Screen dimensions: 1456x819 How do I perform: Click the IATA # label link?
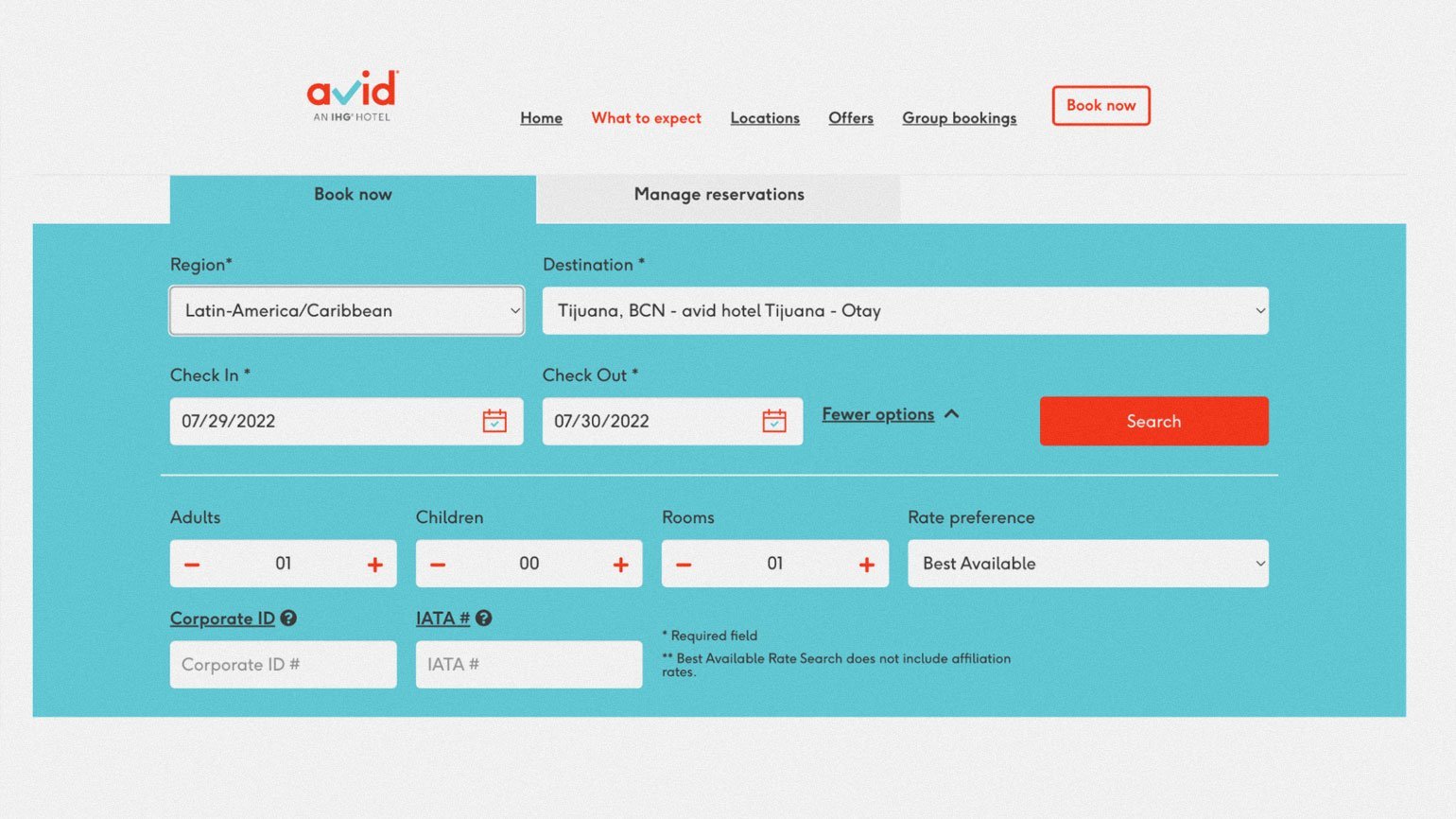point(442,619)
